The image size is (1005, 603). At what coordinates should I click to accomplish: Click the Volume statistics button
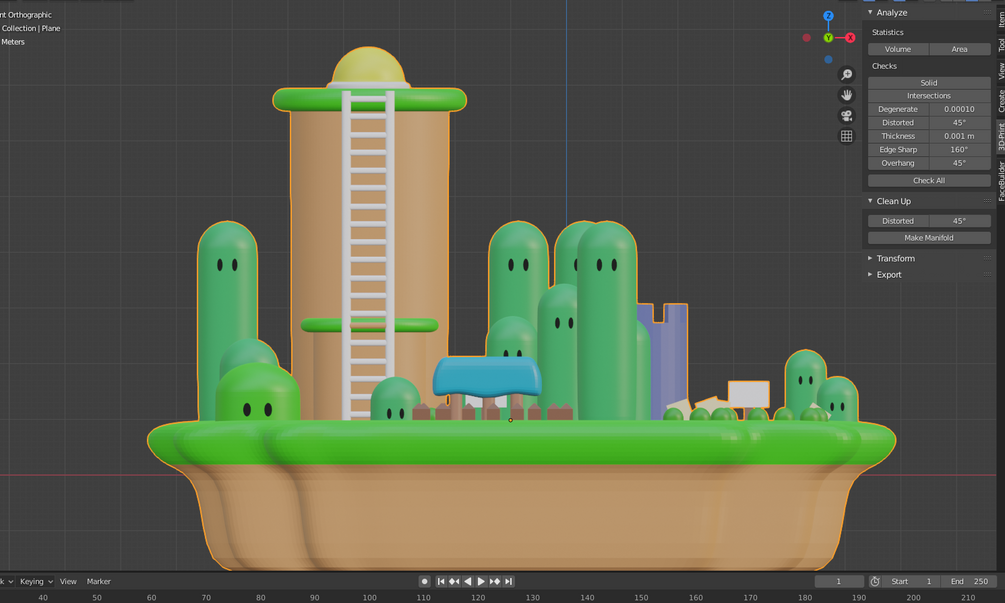[x=898, y=49]
